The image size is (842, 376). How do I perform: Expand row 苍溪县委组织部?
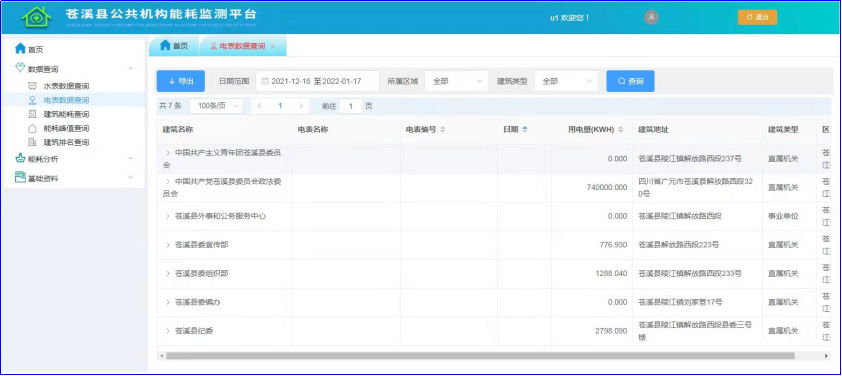(x=168, y=273)
